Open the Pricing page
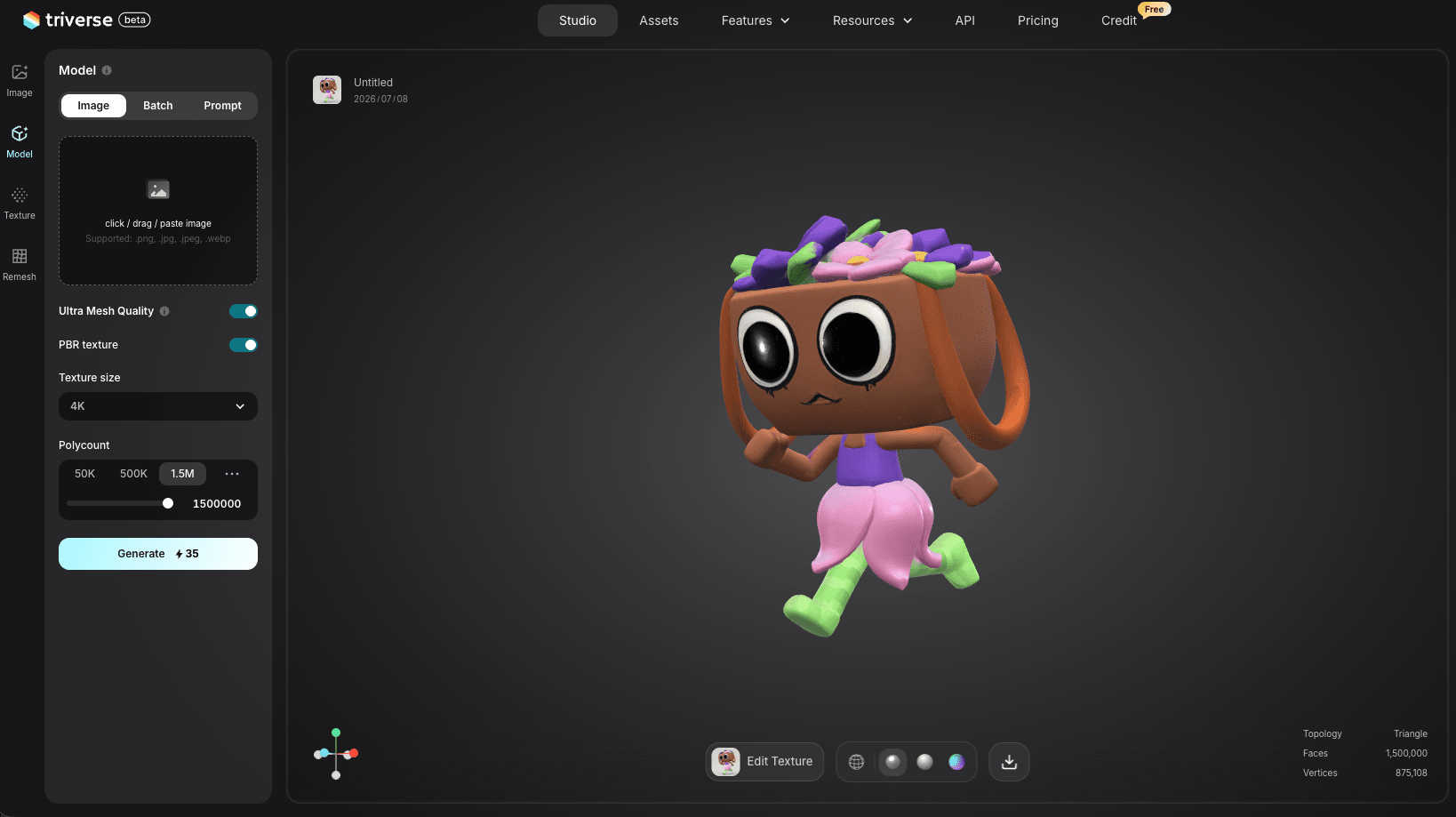1456x817 pixels. pyautogui.click(x=1038, y=20)
